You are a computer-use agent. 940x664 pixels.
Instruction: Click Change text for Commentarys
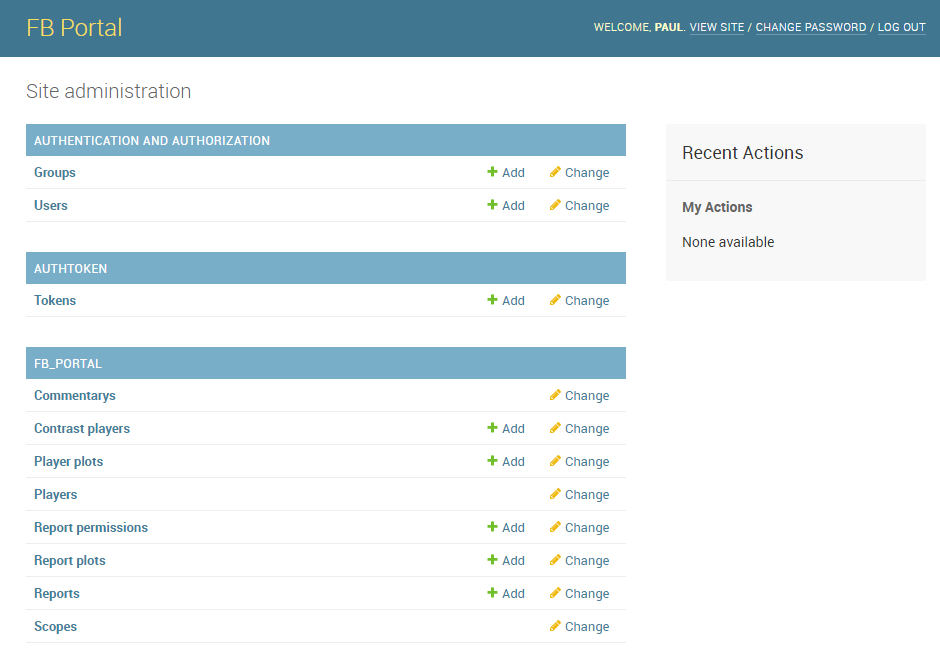[x=587, y=396]
